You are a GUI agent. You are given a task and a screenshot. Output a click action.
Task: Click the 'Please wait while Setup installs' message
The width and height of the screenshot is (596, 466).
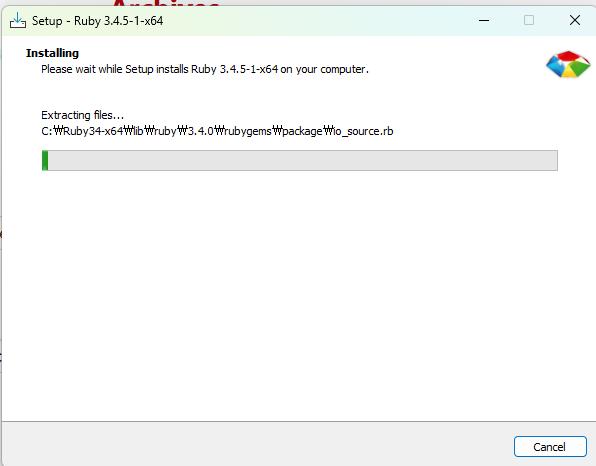[116, 69]
